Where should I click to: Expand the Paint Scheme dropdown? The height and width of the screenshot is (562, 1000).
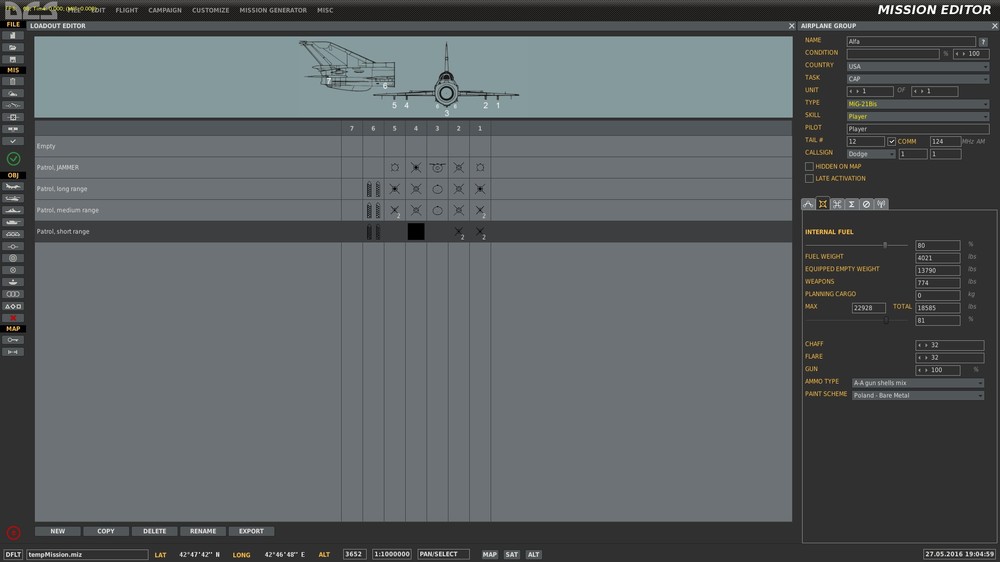coord(918,396)
